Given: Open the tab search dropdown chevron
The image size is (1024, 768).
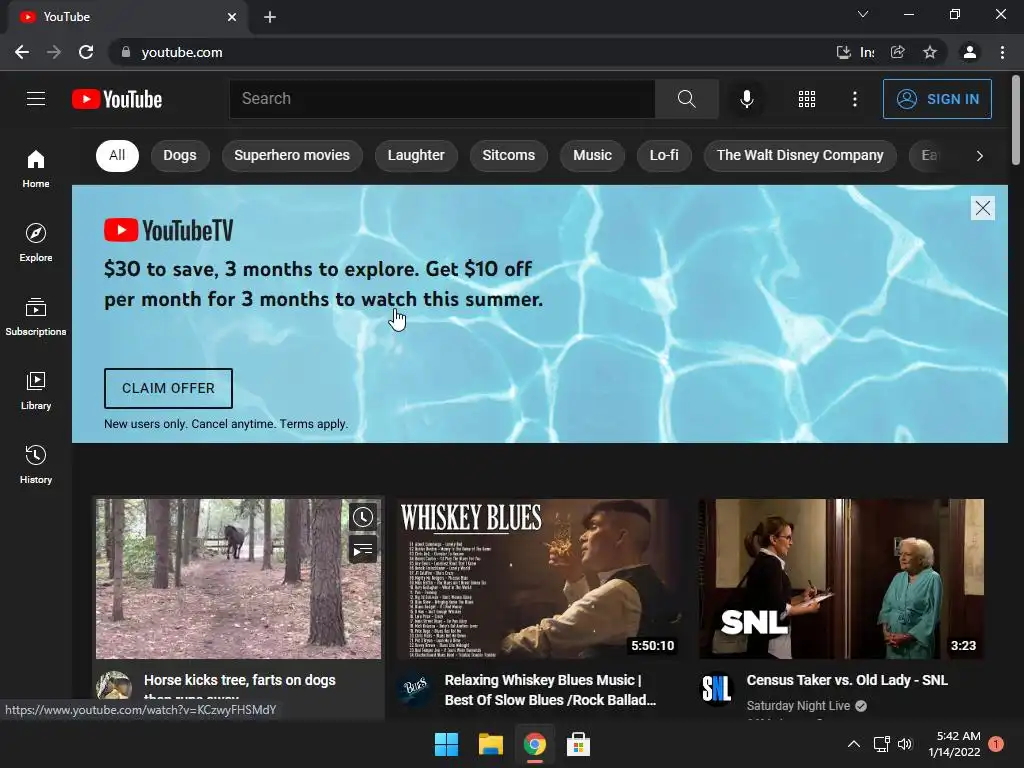Looking at the screenshot, I should [863, 14].
